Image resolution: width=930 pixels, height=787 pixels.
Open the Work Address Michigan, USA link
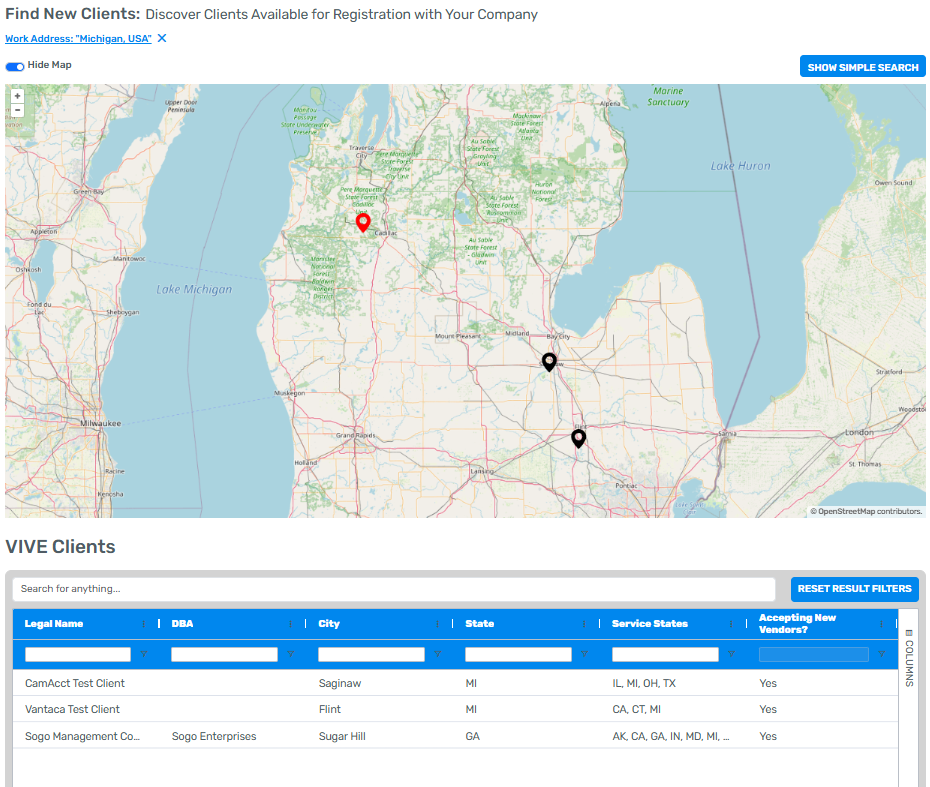(78, 39)
